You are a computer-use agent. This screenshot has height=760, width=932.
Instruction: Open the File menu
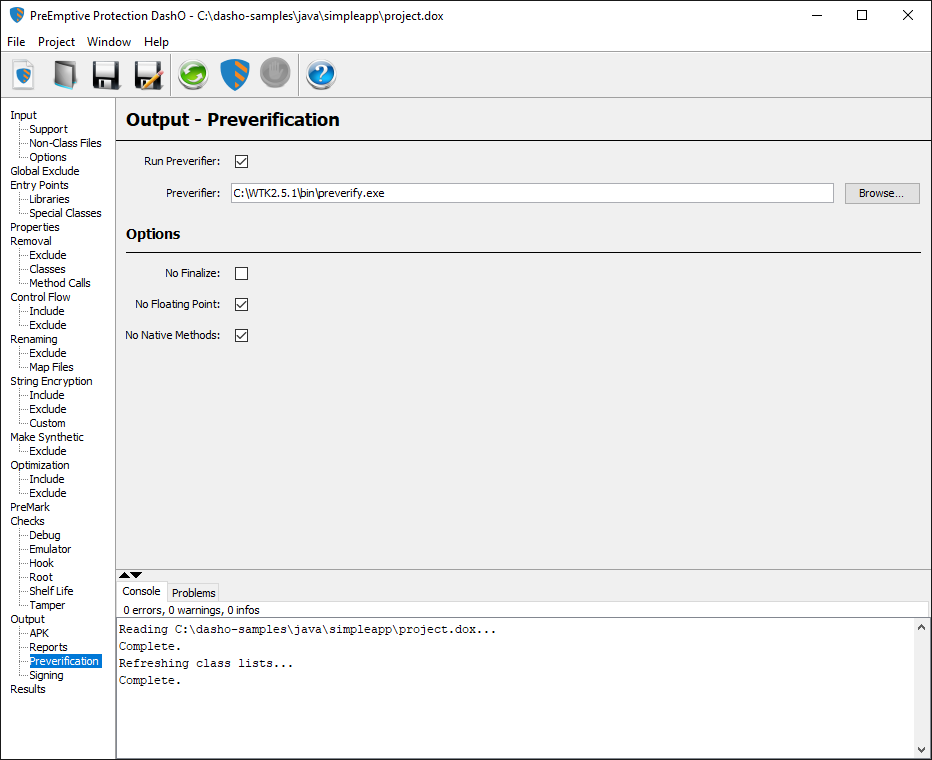pos(16,42)
